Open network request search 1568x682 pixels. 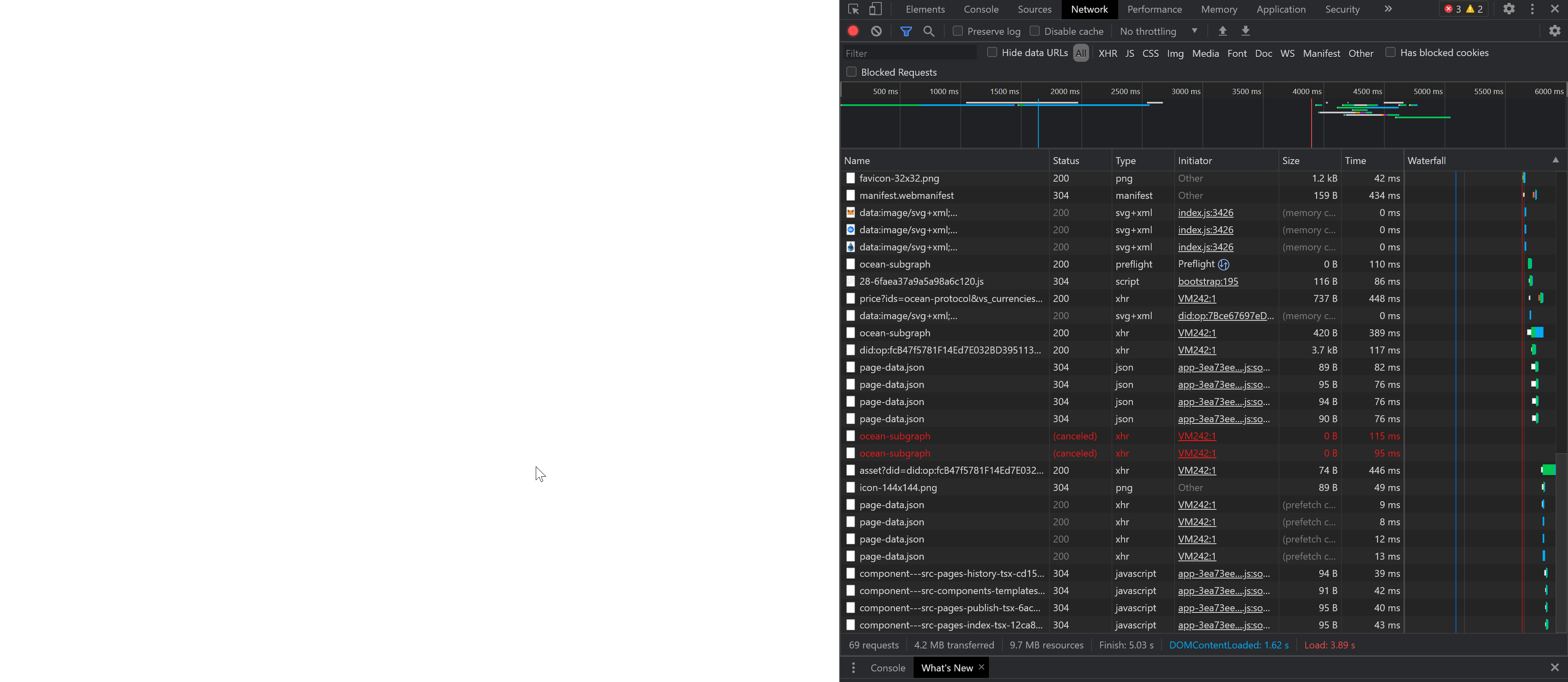coord(928,31)
